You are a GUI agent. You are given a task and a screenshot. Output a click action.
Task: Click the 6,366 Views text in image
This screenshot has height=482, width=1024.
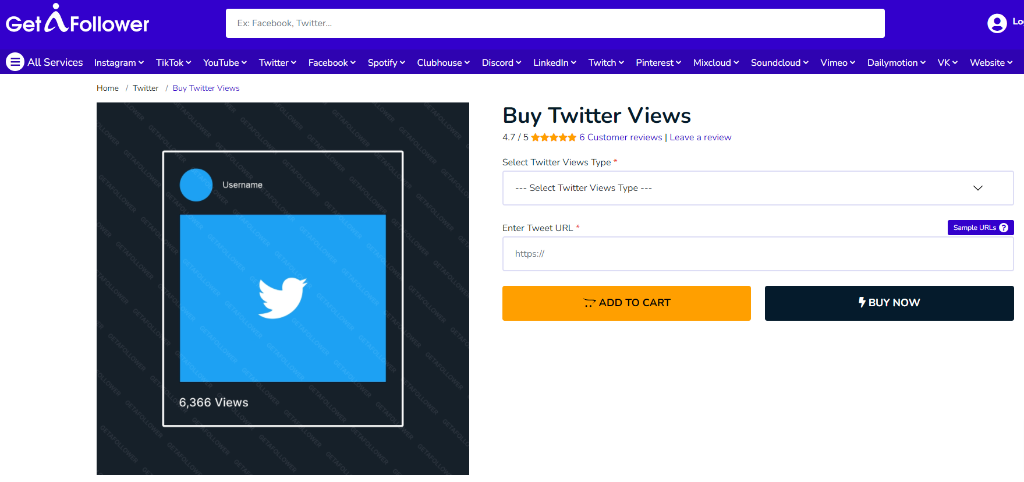(214, 402)
